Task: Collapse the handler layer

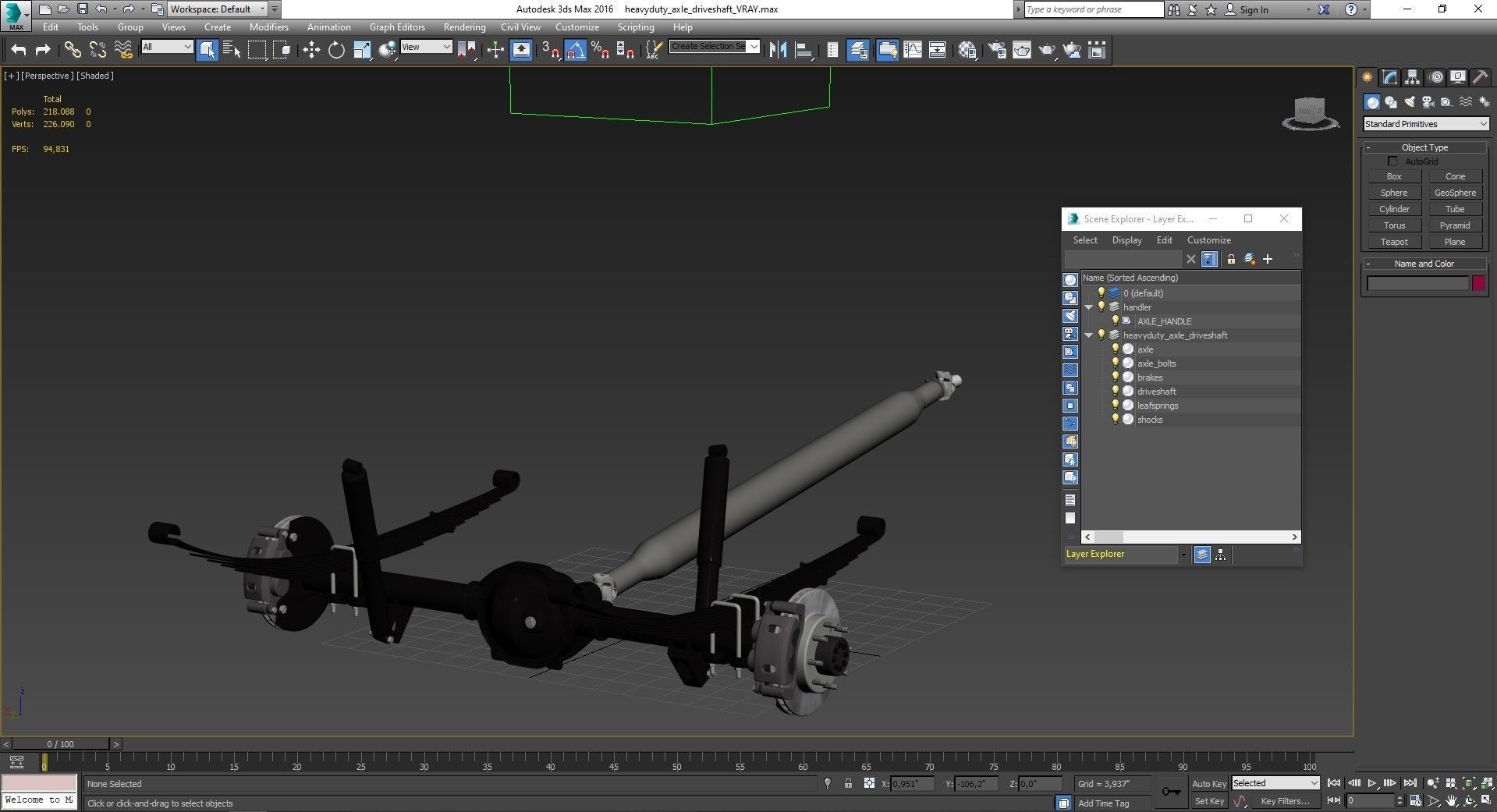Action: [1089, 307]
